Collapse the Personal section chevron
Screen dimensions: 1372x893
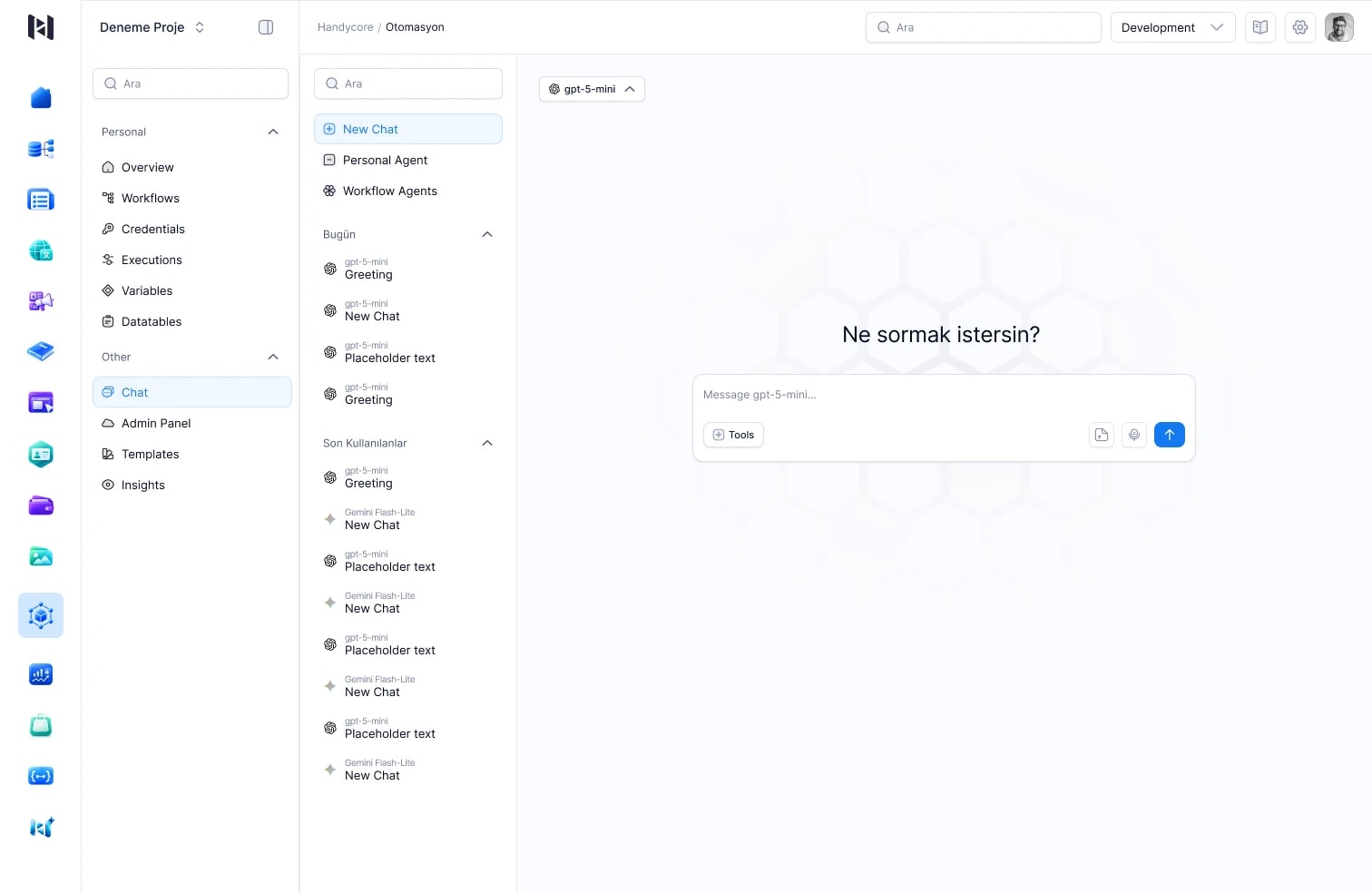pos(273,132)
